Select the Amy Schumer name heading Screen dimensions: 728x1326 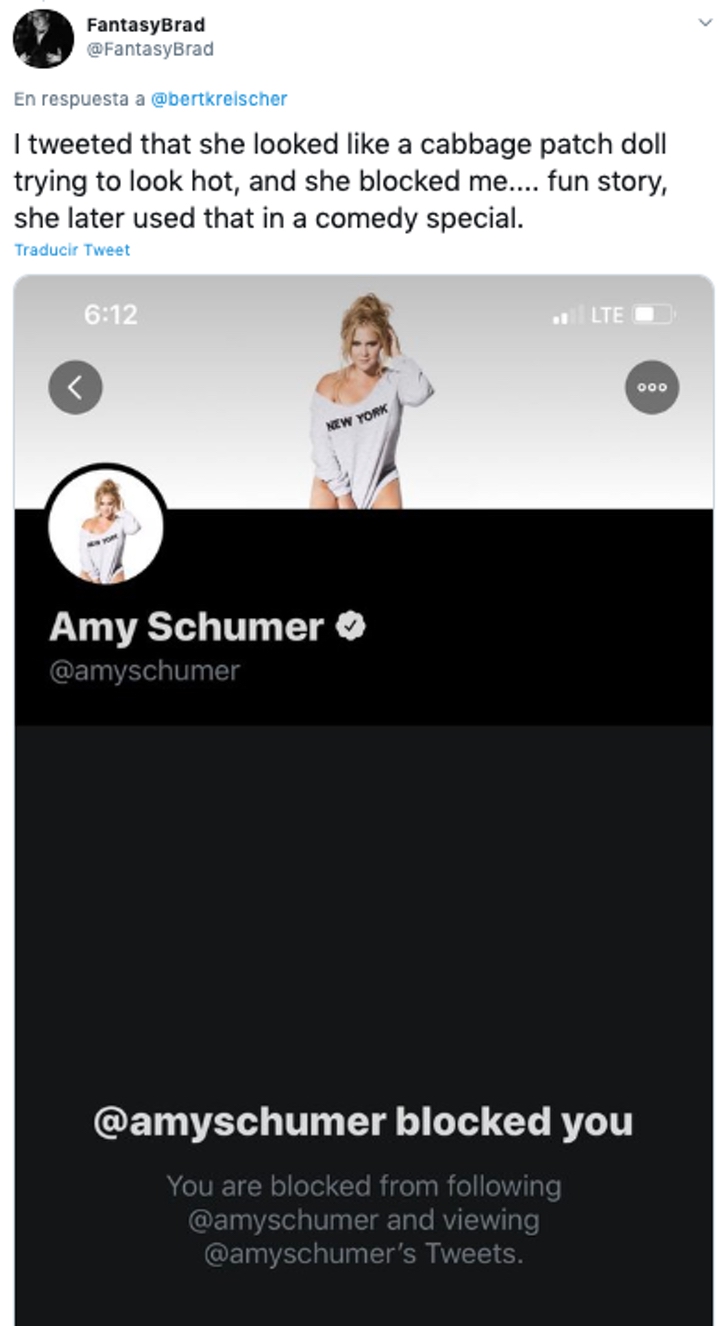point(186,627)
